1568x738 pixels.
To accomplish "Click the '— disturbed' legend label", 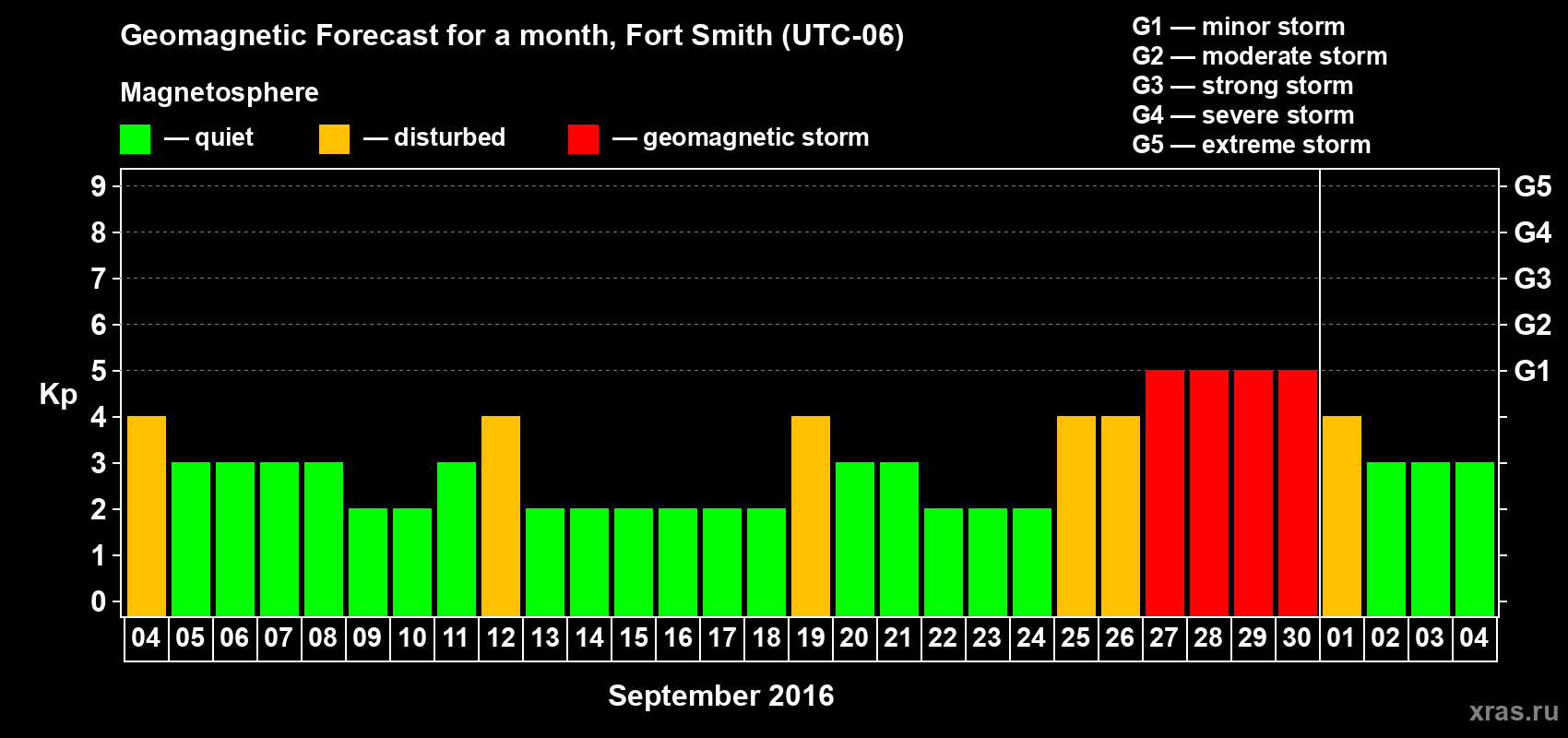I will click(x=434, y=137).
